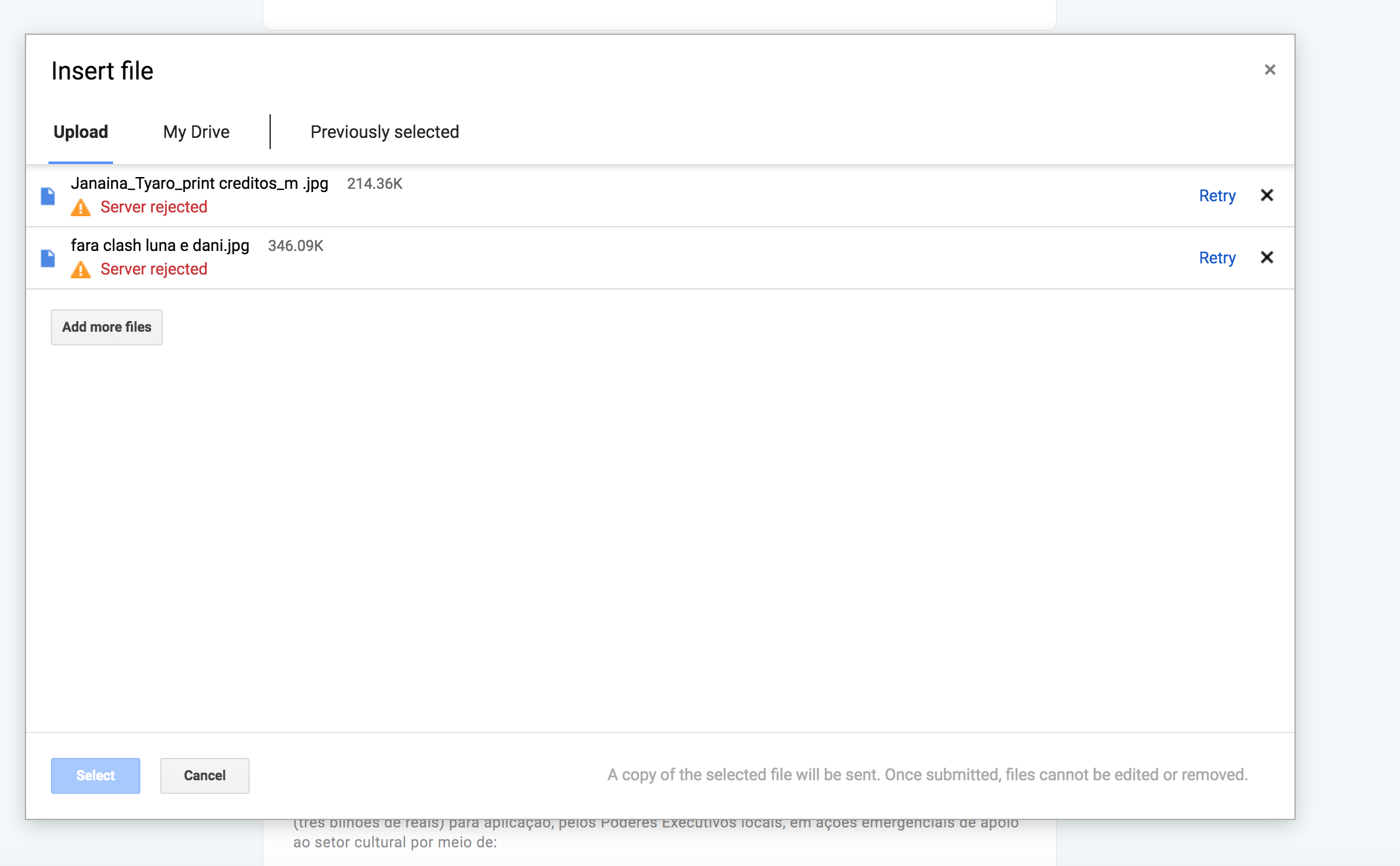Click Retry for Janaina_Tyaro_print file
Image resolution: width=1400 pixels, height=866 pixels.
tap(1217, 195)
